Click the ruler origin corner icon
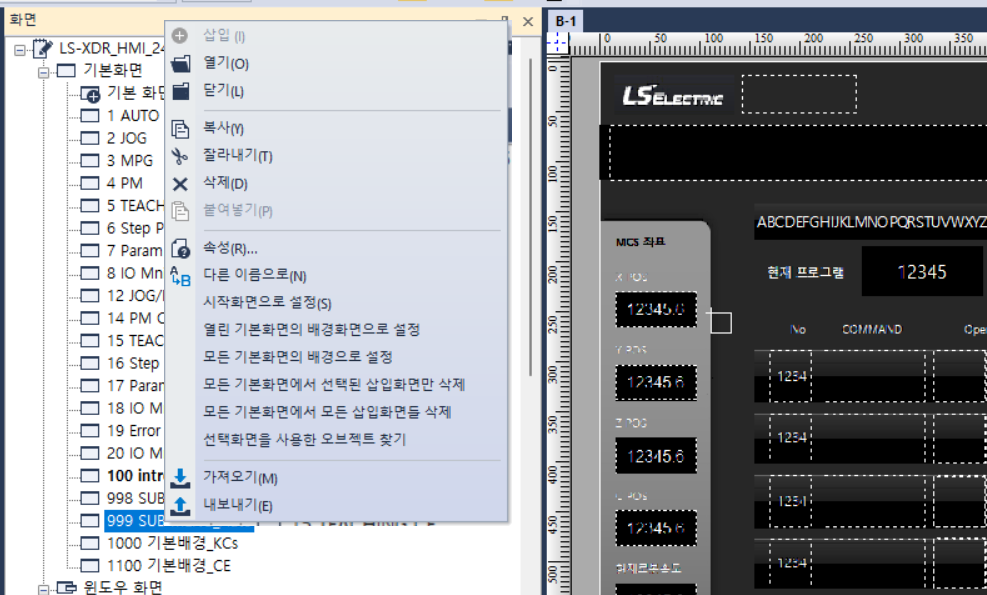 [557, 43]
